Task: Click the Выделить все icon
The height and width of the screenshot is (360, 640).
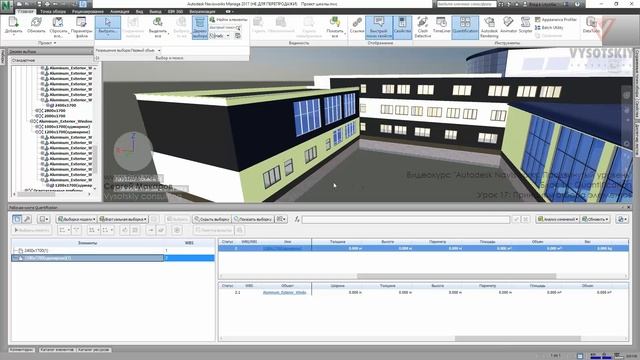Action: [x=158, y=27]
